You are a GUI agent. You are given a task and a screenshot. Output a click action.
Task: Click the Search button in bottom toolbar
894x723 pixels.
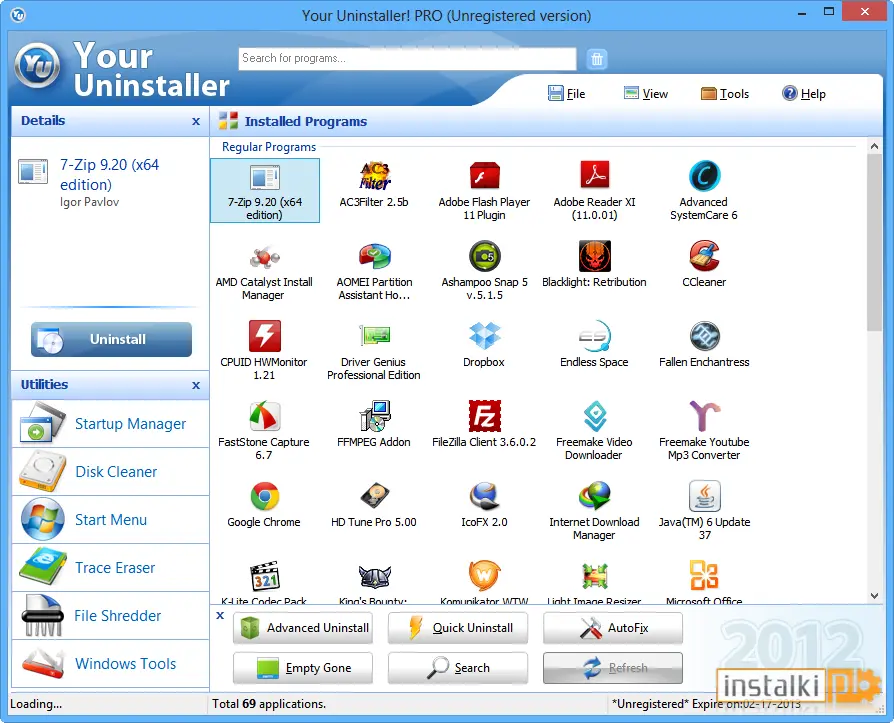pyautogui.click(x=458, y=668)
